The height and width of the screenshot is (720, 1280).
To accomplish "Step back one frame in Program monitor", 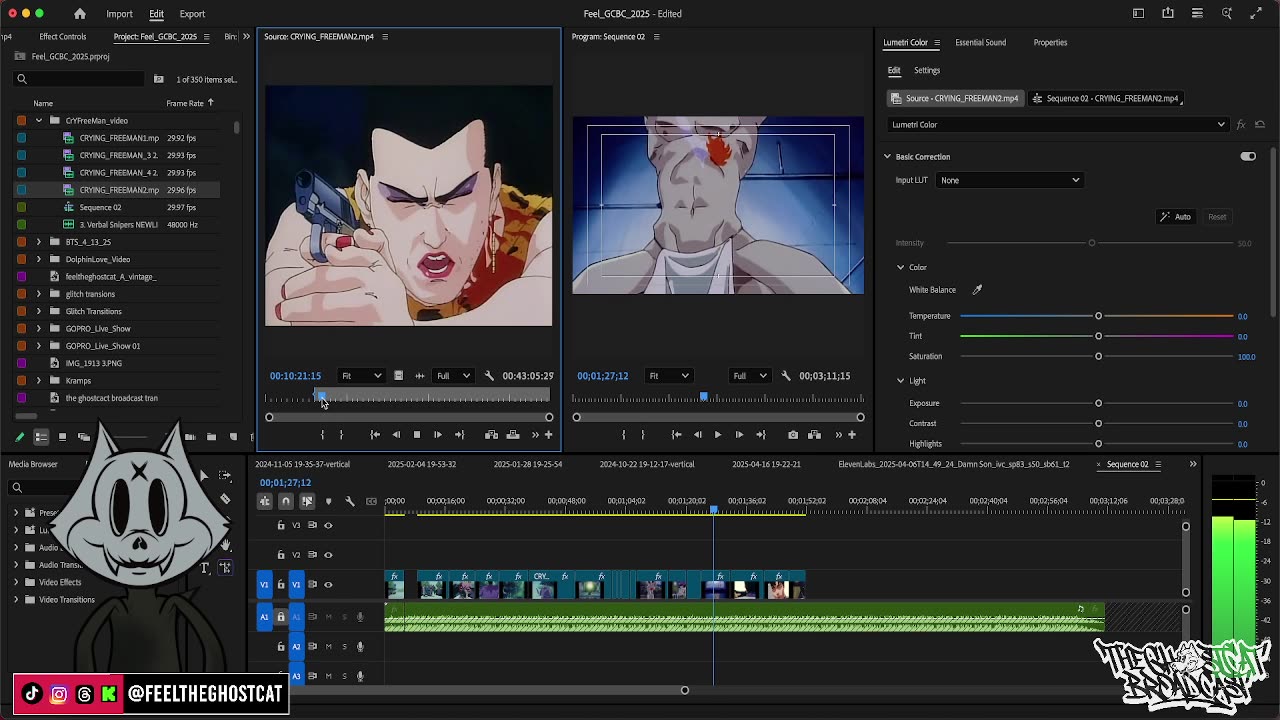I will 697,435.
